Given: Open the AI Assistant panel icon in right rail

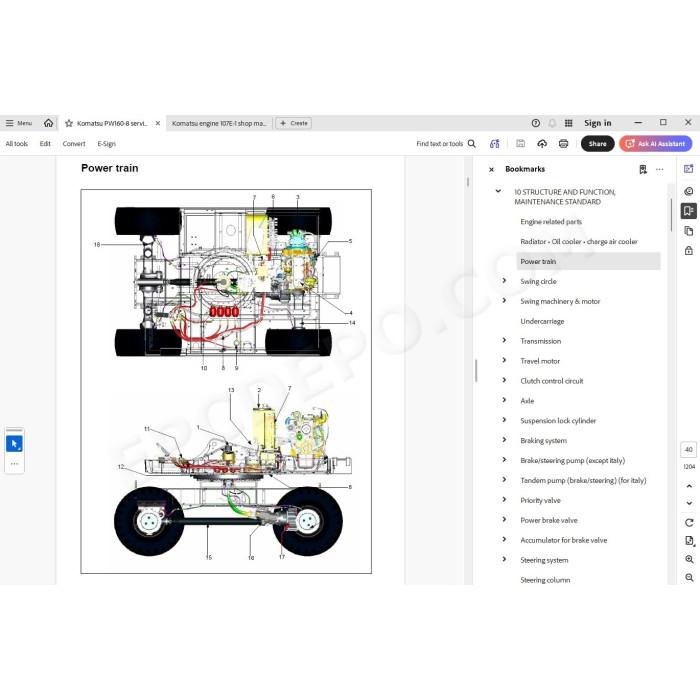Looking at the screenshot, I should 688,169.
